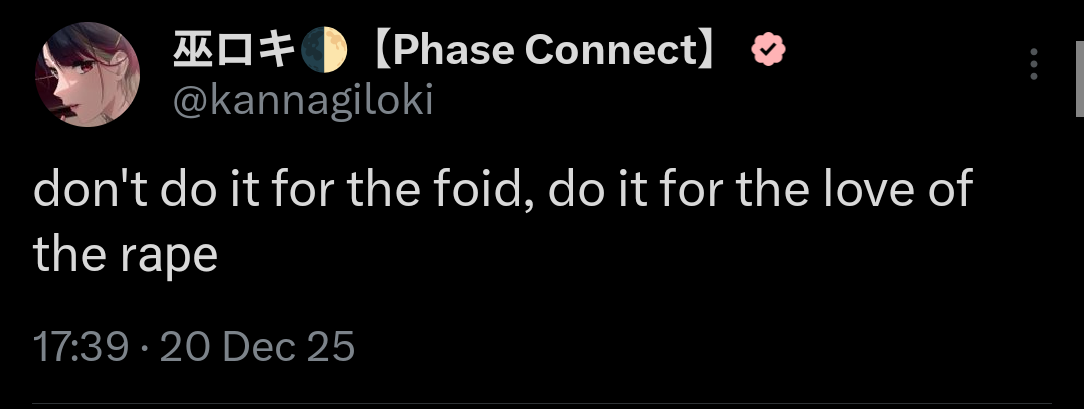Open the three-dot more options menu
Viewport: 1084px width, 409px height.
1034,64
